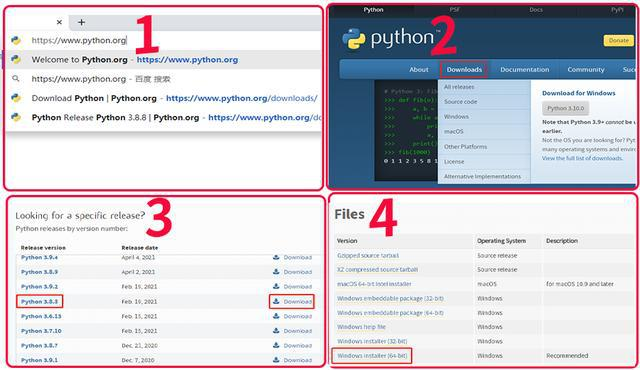Click the 'Python 3.10.0' download button

pyautogui.click(x=565, y=109)
